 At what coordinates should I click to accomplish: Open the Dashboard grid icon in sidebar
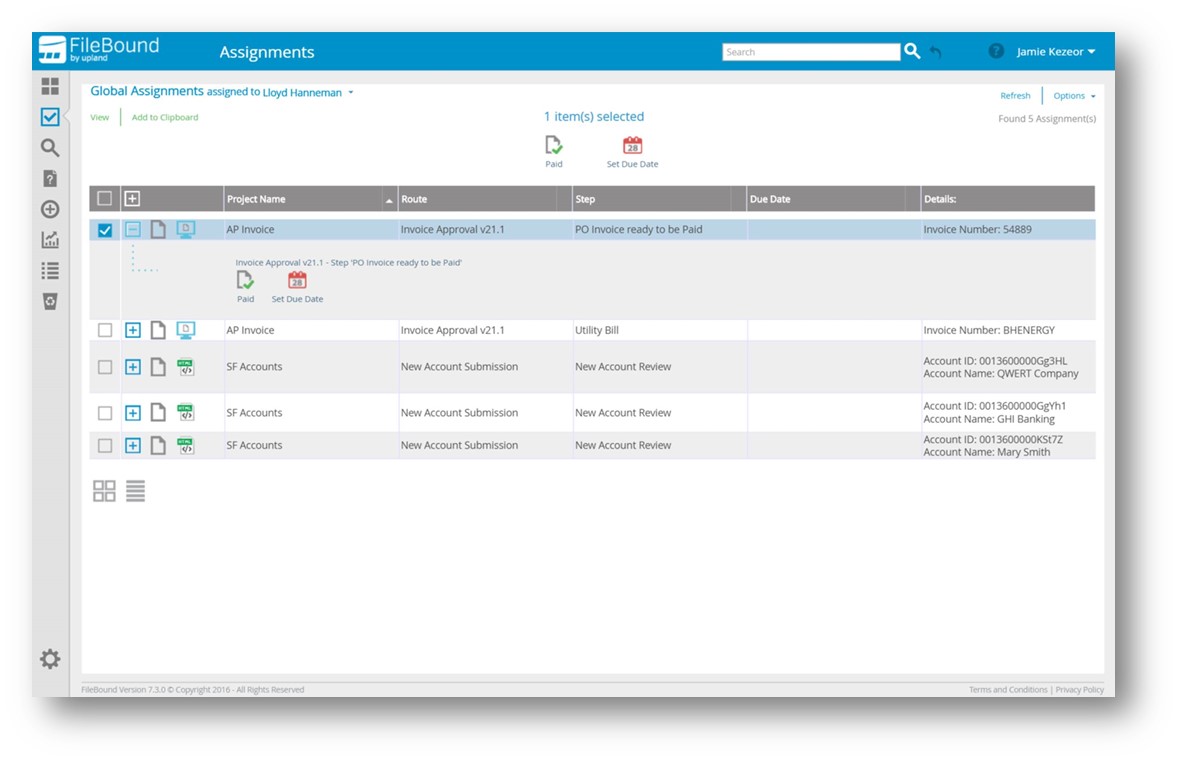(x=50, y=87)
